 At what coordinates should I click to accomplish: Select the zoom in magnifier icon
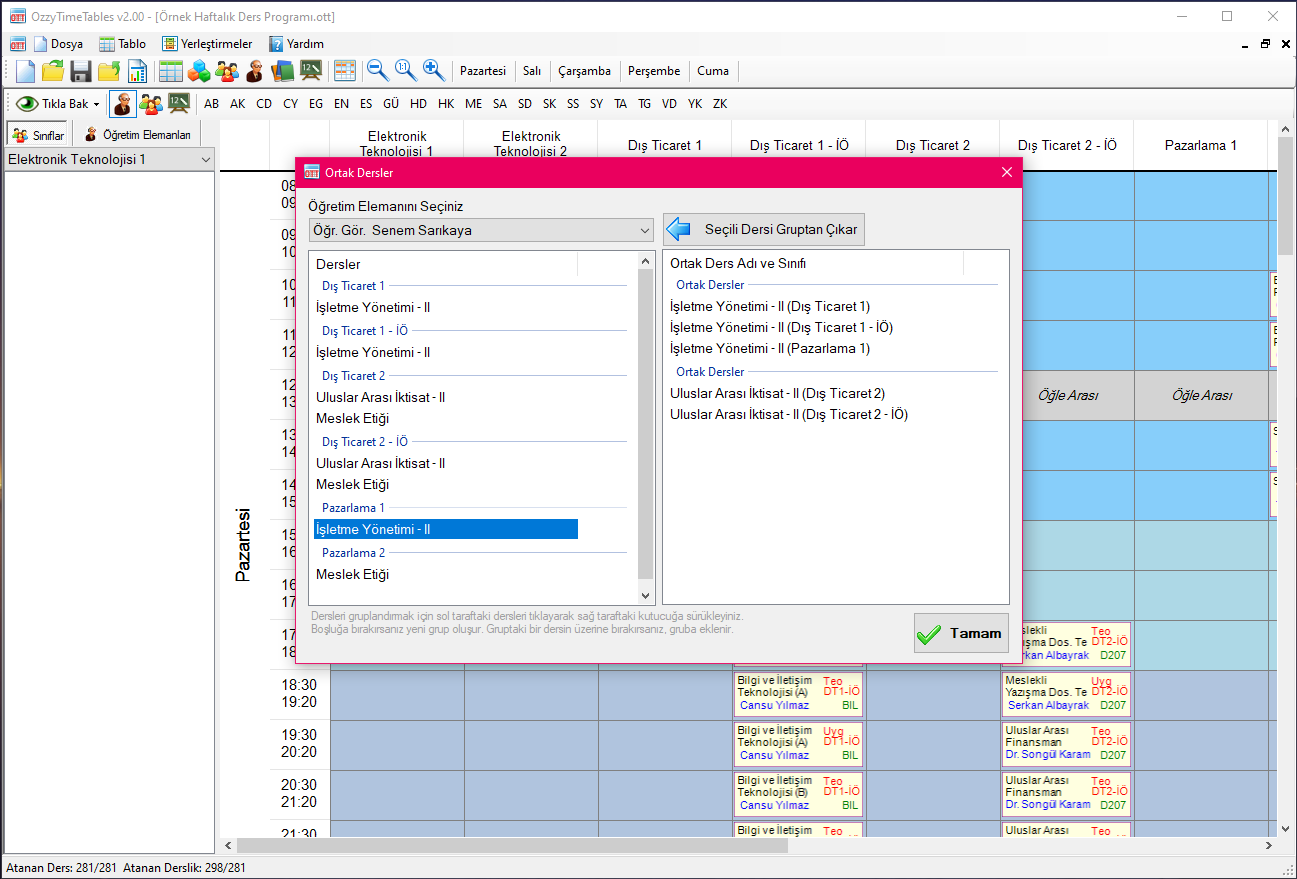pos(432,70)
